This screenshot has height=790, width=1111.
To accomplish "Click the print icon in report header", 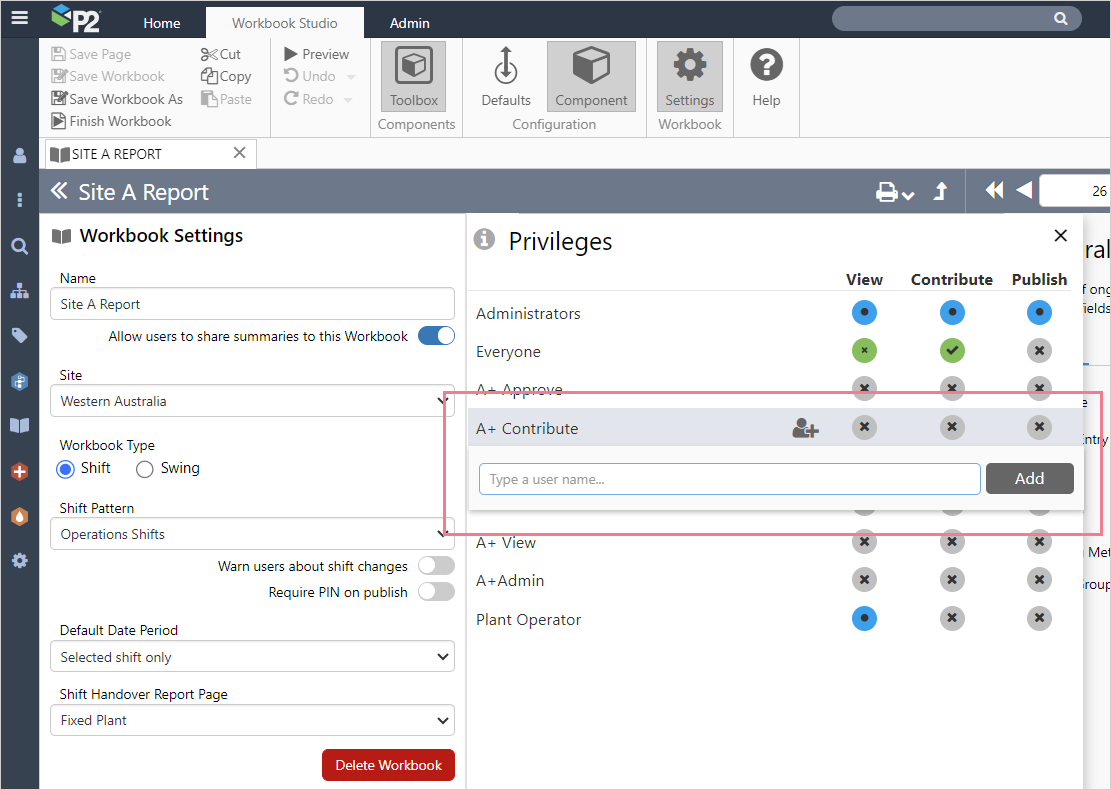I will 887,192.
